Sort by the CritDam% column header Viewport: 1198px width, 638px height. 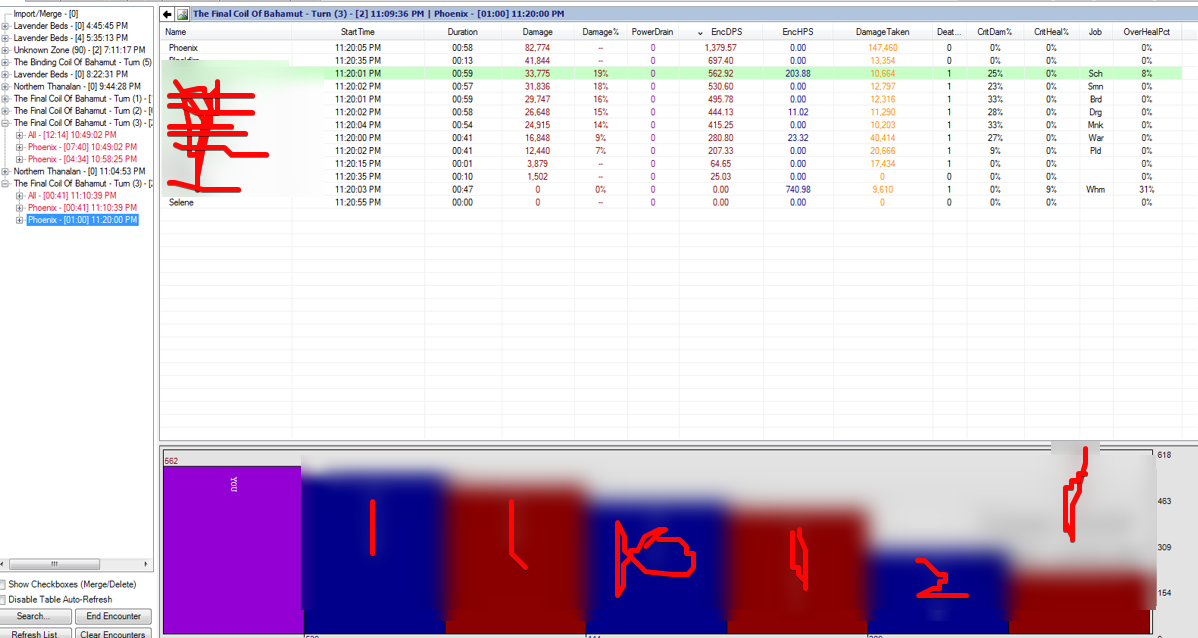(994, 32)
